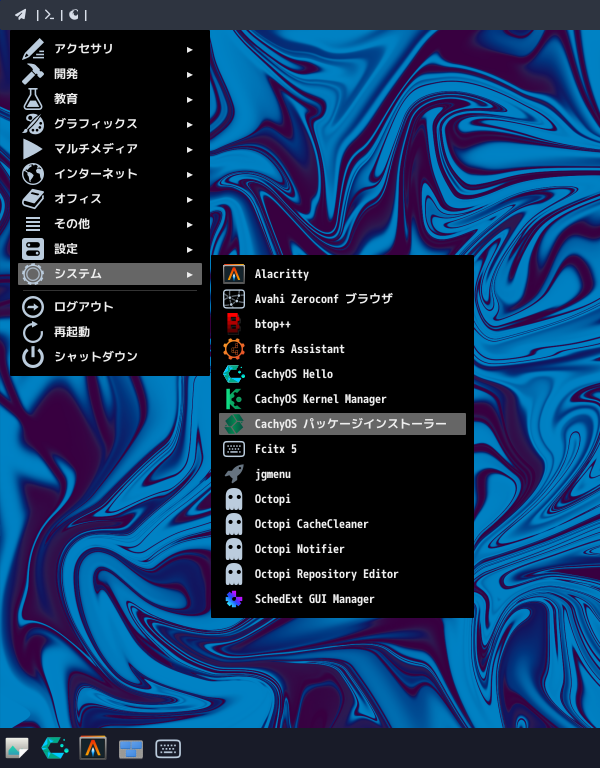Click the グラフィックス palette icon

pyautogui.click(x=33, y=124)
